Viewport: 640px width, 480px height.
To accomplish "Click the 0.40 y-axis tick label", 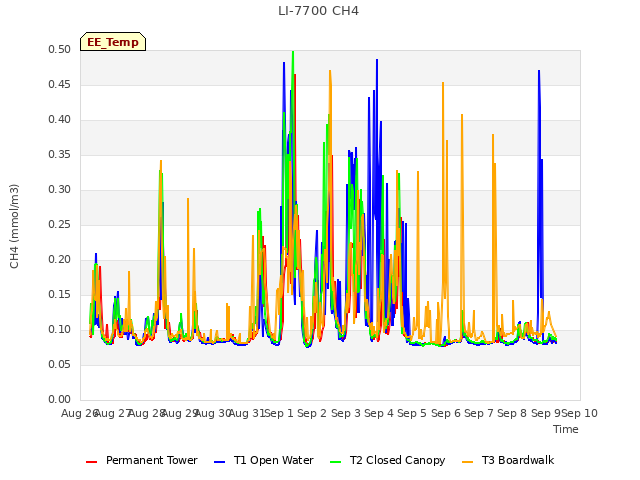I will coord(60,120).
